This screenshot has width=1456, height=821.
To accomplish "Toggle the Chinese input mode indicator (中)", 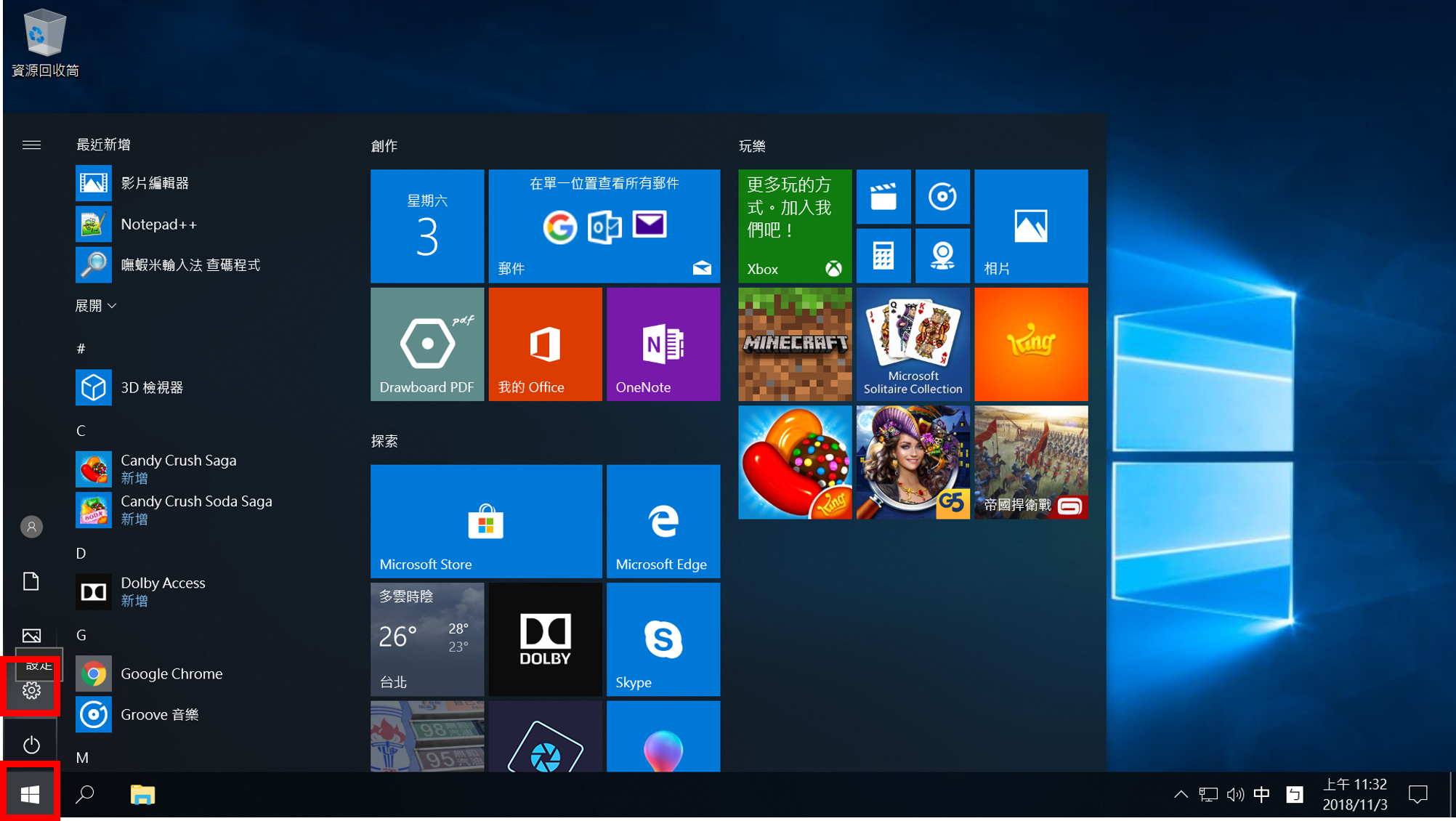I will [1261, 795].
